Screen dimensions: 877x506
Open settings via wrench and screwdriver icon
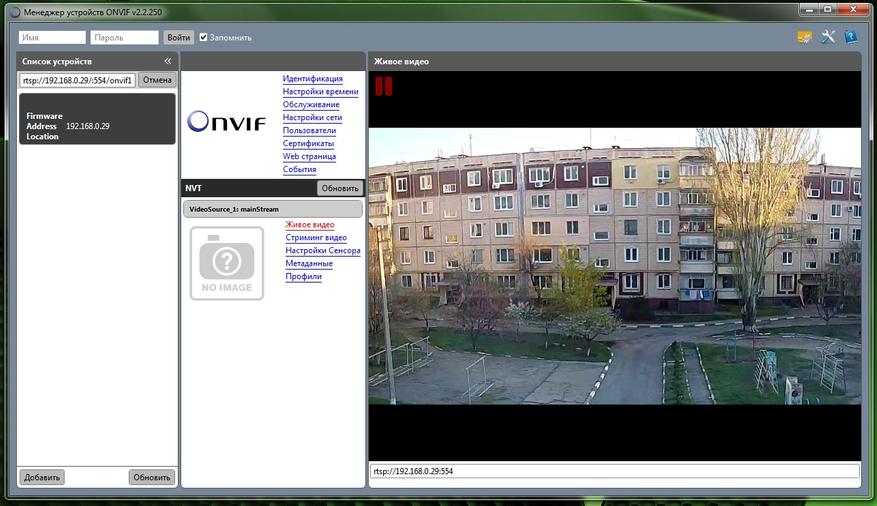828,37
